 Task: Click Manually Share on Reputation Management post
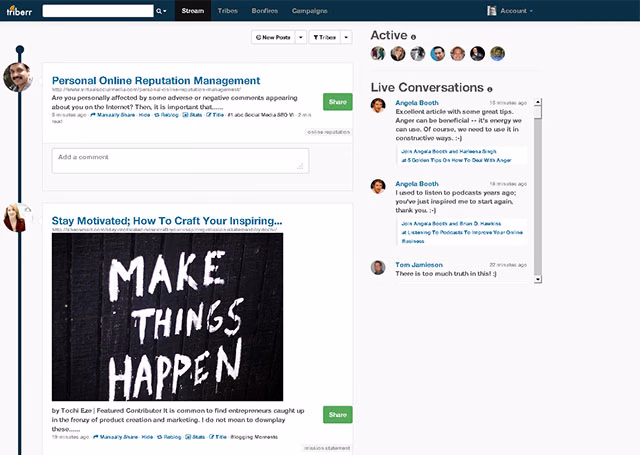(113, 115)
